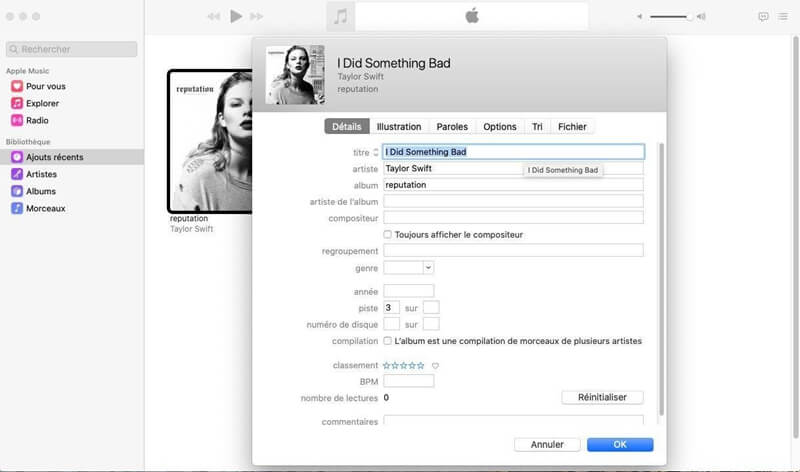Screen dimensions: 800x472
Task: Confirm with the OK button
Action: pyautogui.click(x=620, y=444)
